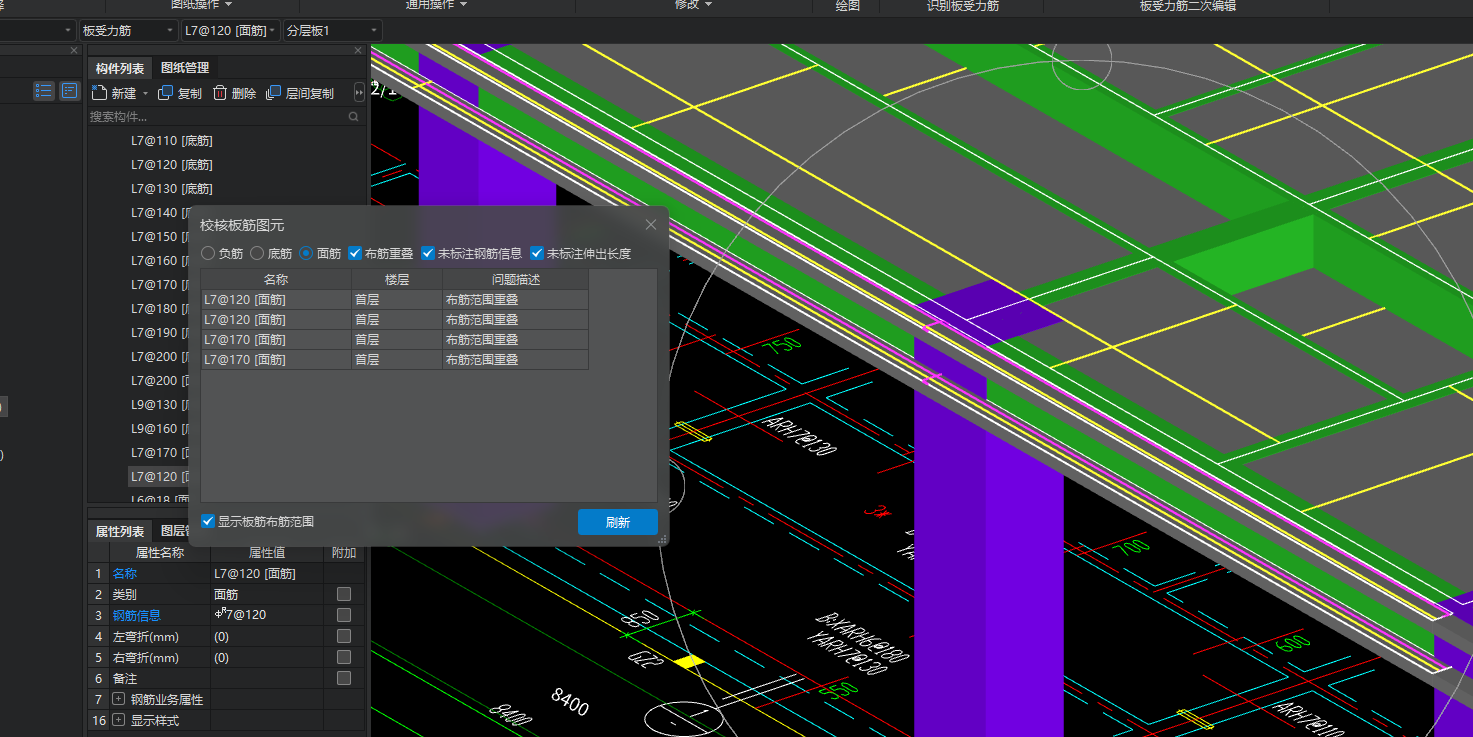Select L7@130 [底筋] in component list
The width and height of the screenshot is (1473, 737).
coord(172,189)
